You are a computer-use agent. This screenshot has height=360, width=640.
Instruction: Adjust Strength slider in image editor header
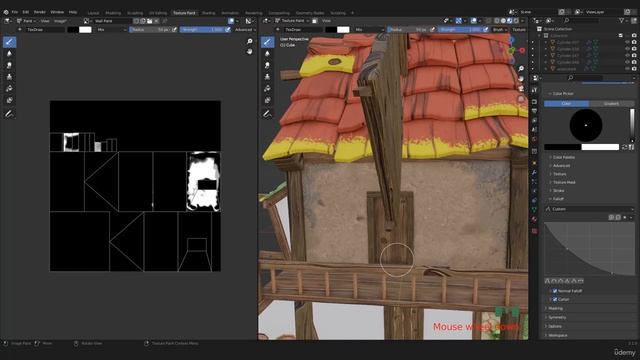pyautogui.click(x=202, y=29)
